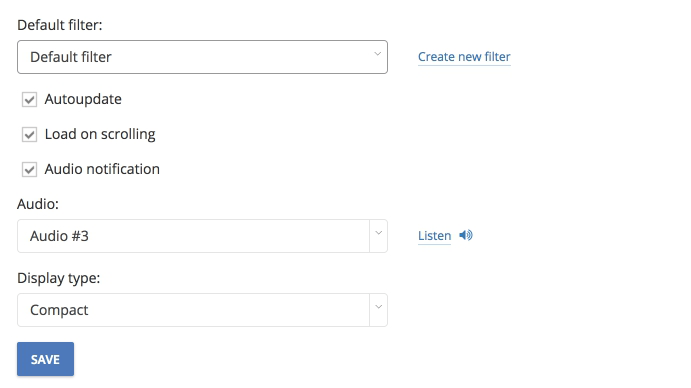Click the chevron arrow of Display type select
This screenshot has height=388, width=691.
click(379, 307)
